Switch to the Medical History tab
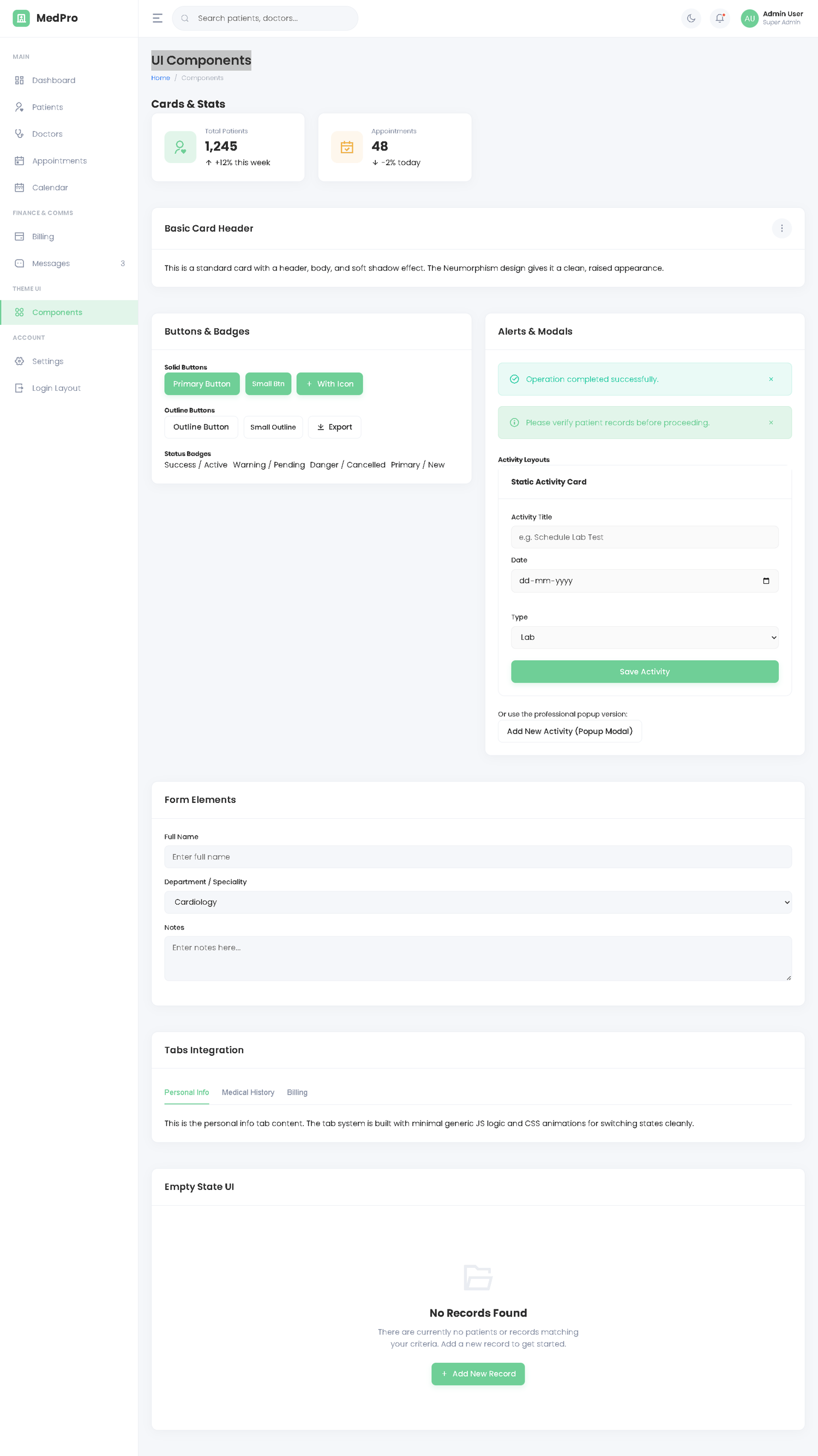Screen dimensions: 818x1456 pos(248,1092)
